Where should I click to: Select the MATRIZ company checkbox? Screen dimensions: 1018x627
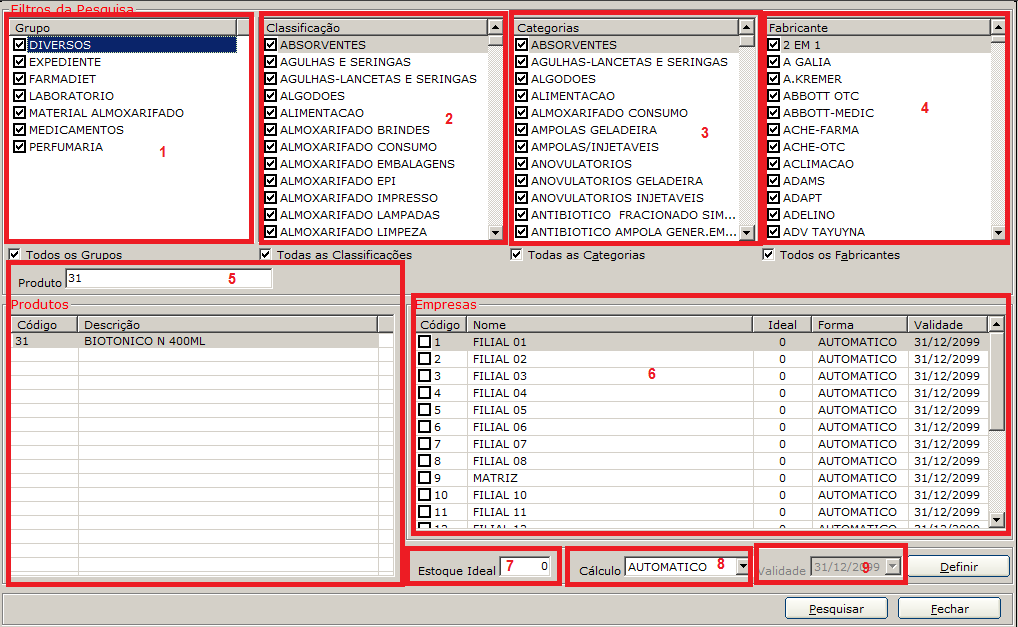424,478
